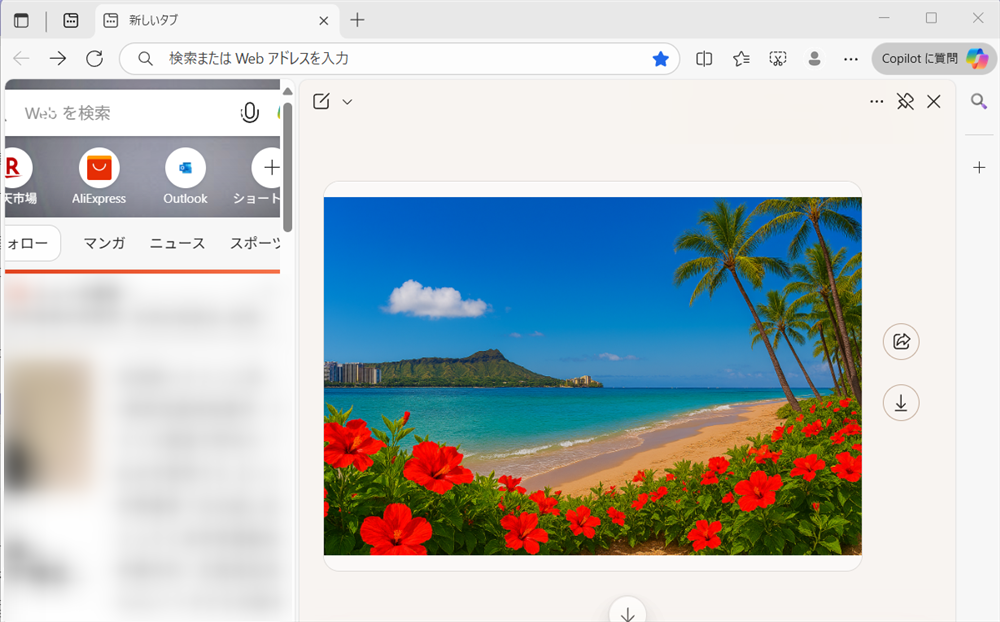Click inside the address bar input field

(x=400, y=58)
